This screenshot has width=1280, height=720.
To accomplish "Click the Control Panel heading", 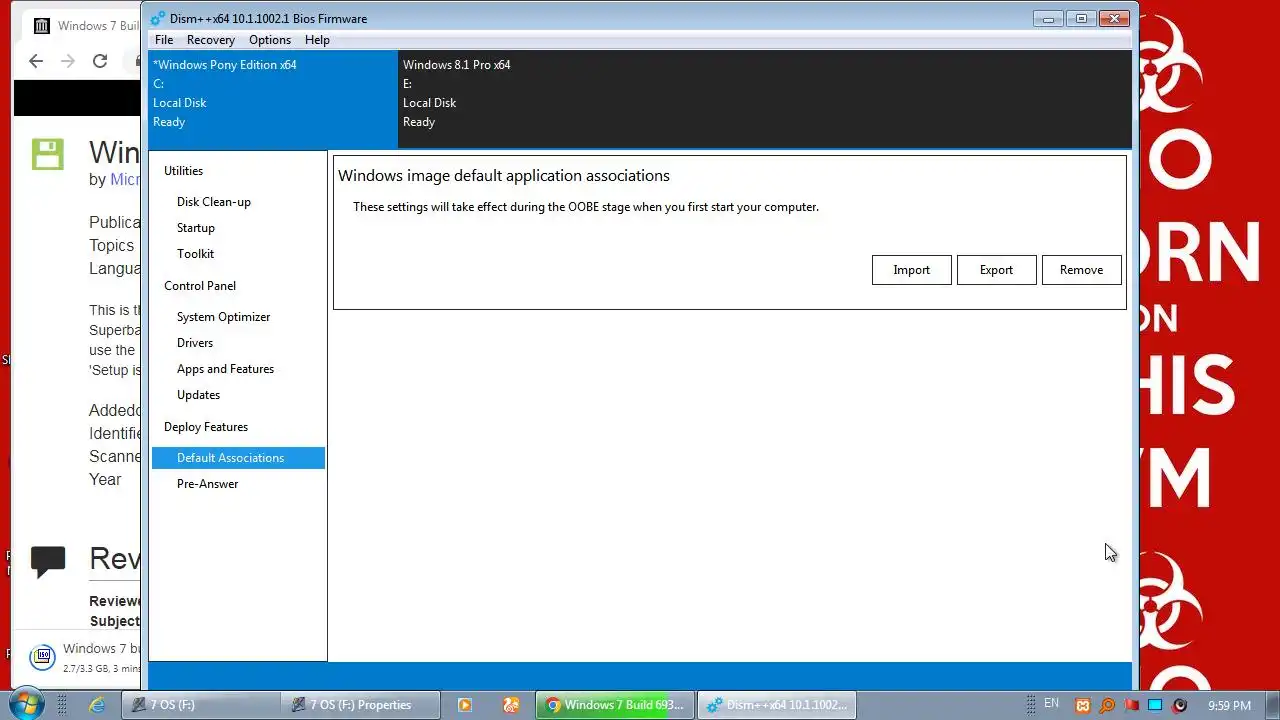I will coord(200,286).
